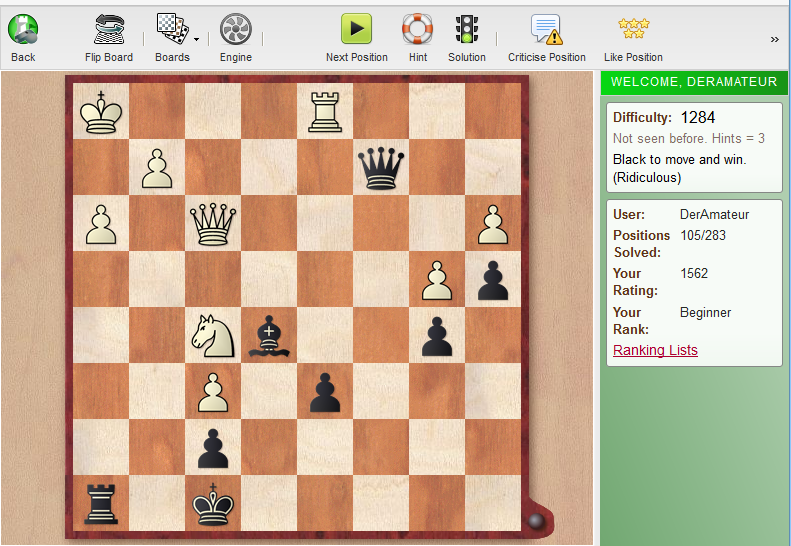Select the black queen on the board
The image size is (791, 546).
pos(381,166)
